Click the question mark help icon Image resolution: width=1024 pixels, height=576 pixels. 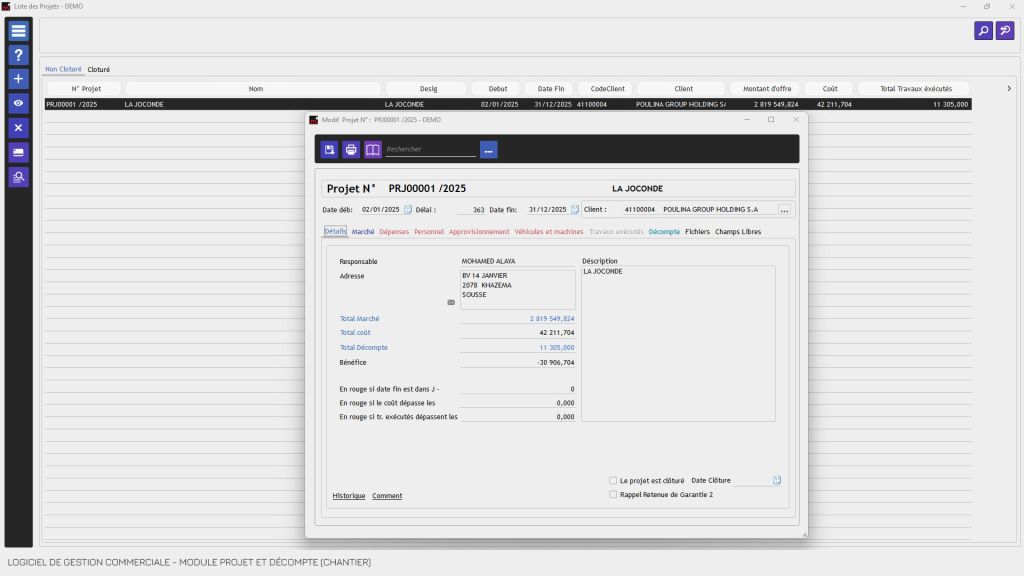[x=19, y=55]
